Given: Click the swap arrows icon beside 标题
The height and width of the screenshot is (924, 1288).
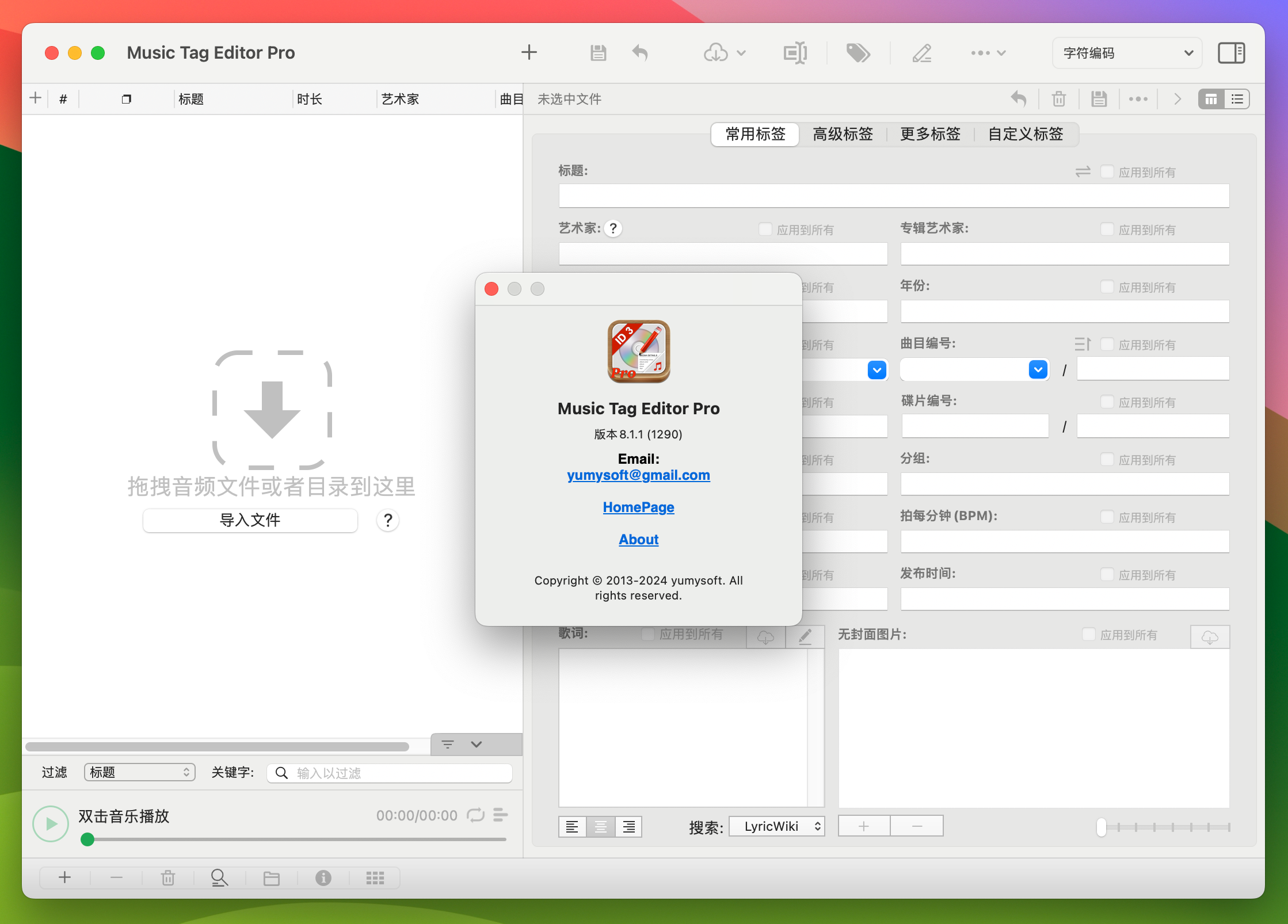Looking at the screenshot, I should (1083, 171).
